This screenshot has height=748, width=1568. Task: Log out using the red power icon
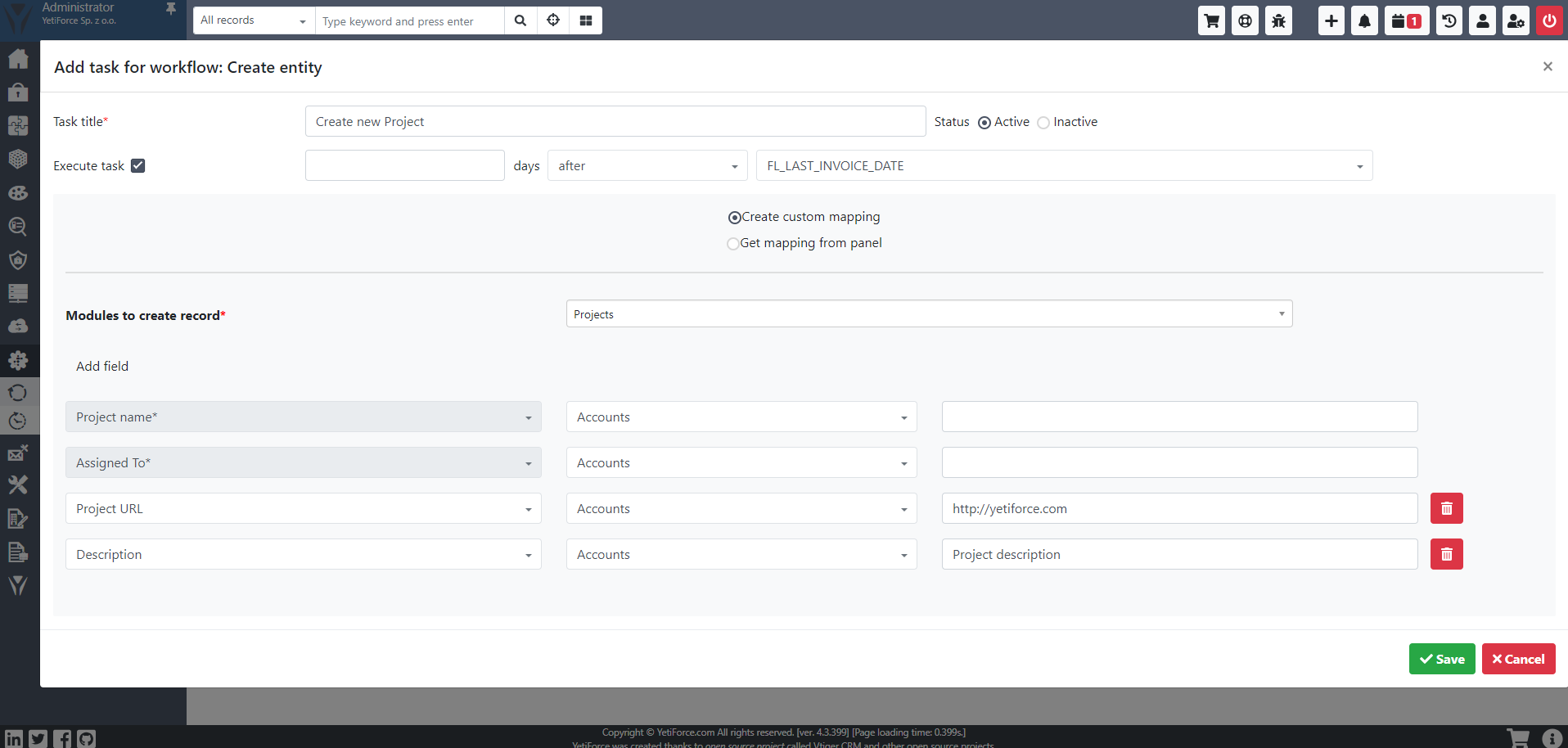coord(1549,20)
